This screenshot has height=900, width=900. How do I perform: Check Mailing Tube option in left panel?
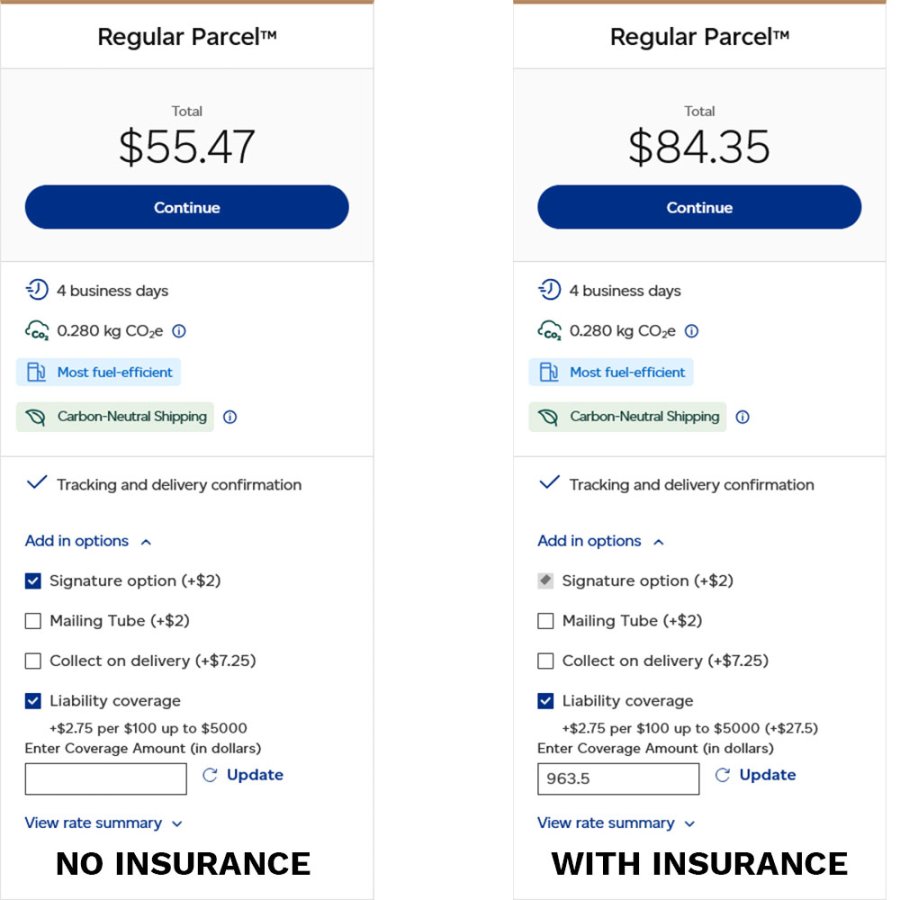33,621
